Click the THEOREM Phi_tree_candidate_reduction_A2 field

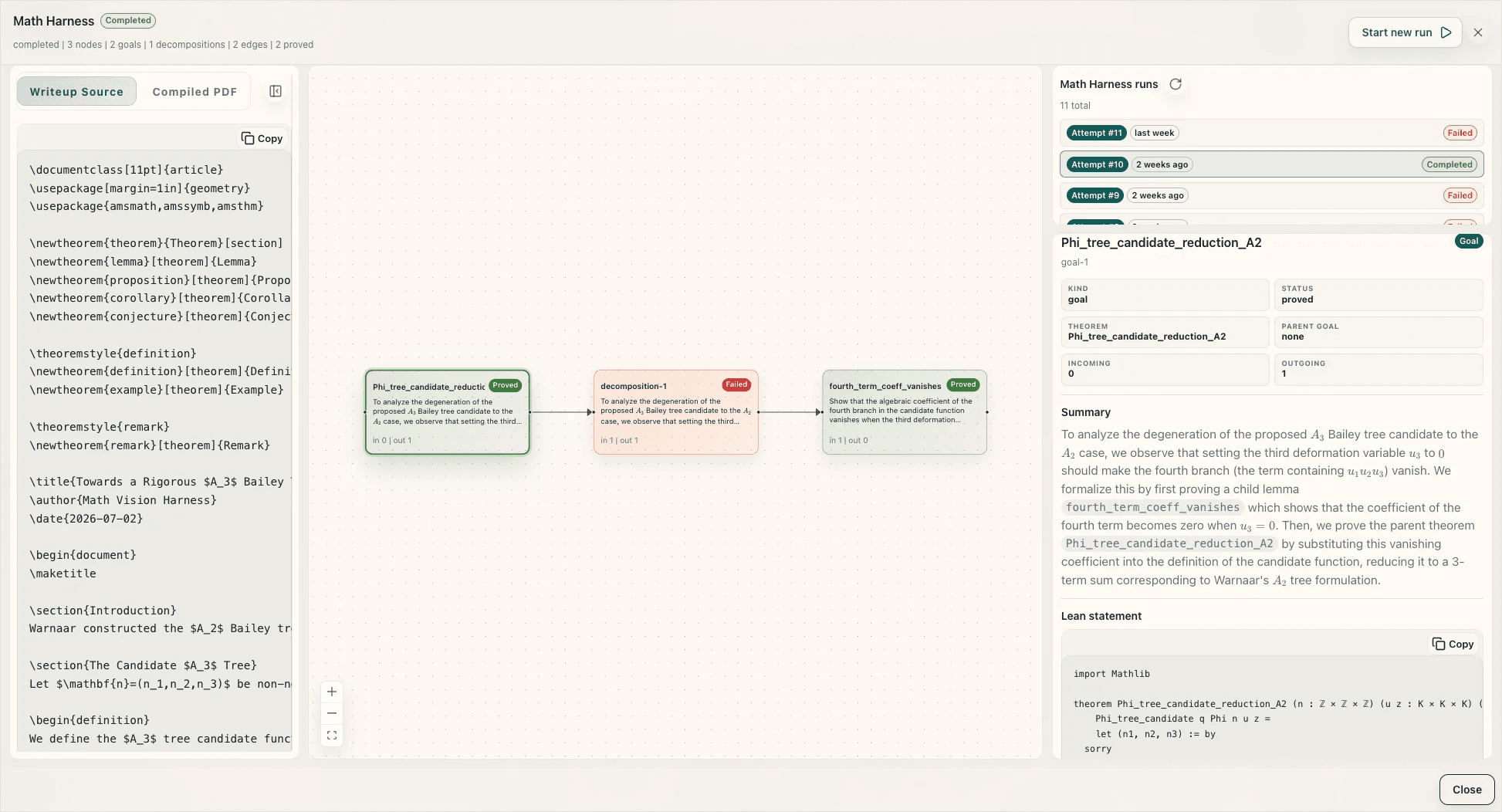(1165, 332)
